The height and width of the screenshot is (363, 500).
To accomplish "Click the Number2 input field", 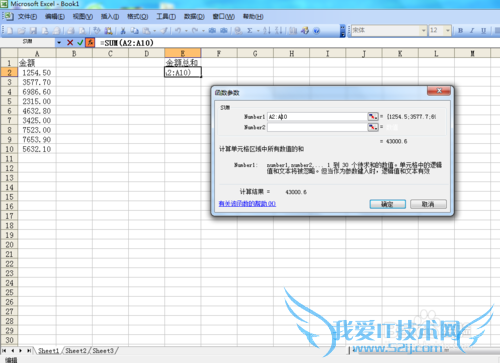I will tap(317, 127).
